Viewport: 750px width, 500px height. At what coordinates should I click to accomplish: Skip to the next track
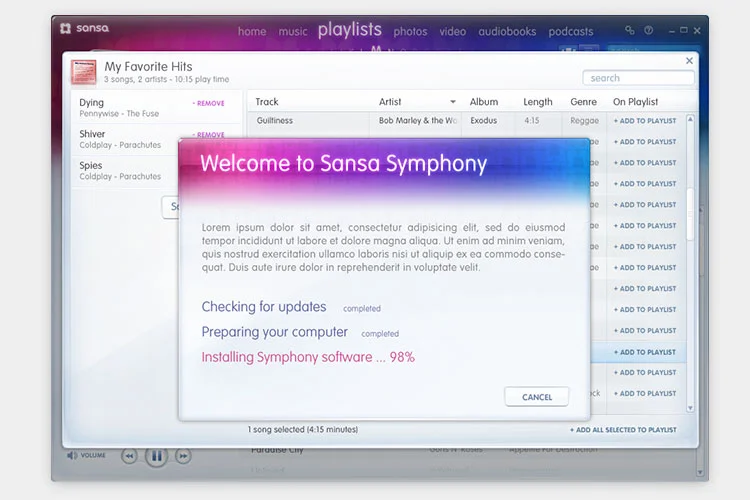coord(183,456)
